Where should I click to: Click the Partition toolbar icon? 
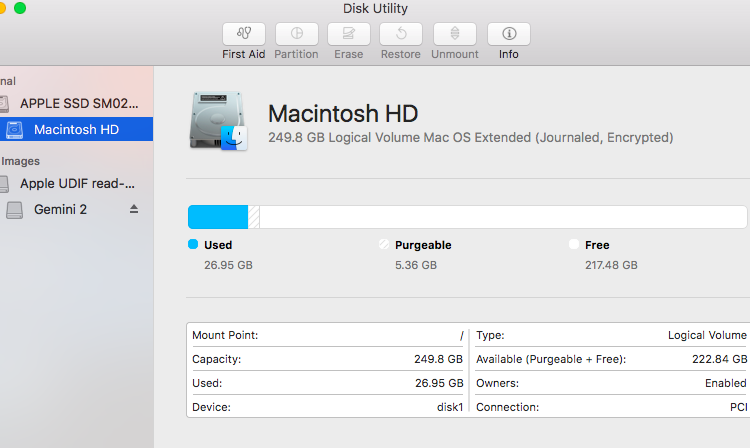[296, 34]
